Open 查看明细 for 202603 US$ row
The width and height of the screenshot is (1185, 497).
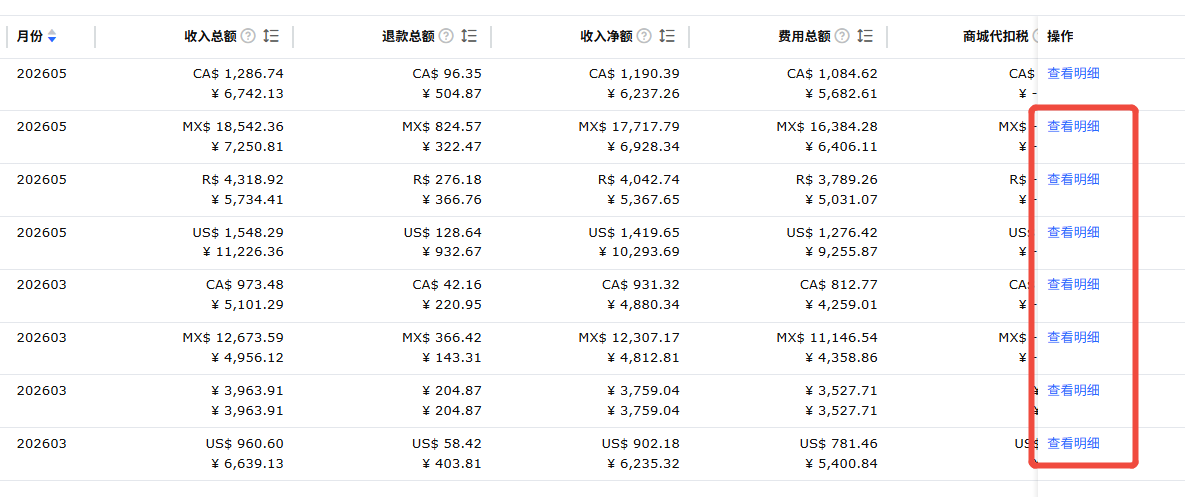point(1073,443)
